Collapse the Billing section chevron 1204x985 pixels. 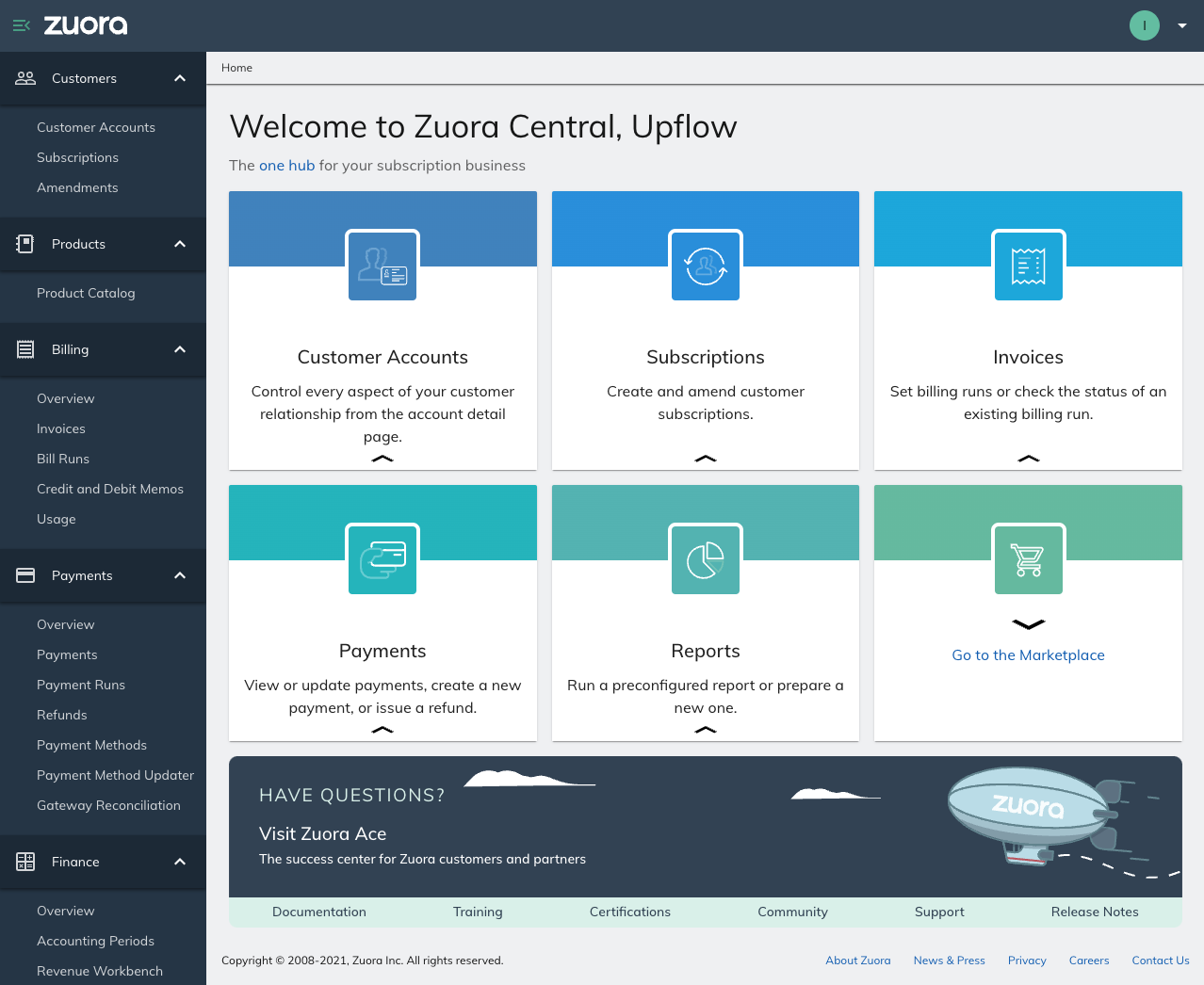[x=180, y=349]
